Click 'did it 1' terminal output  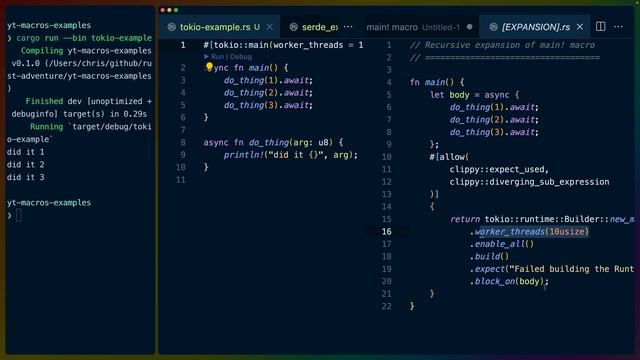25,152
